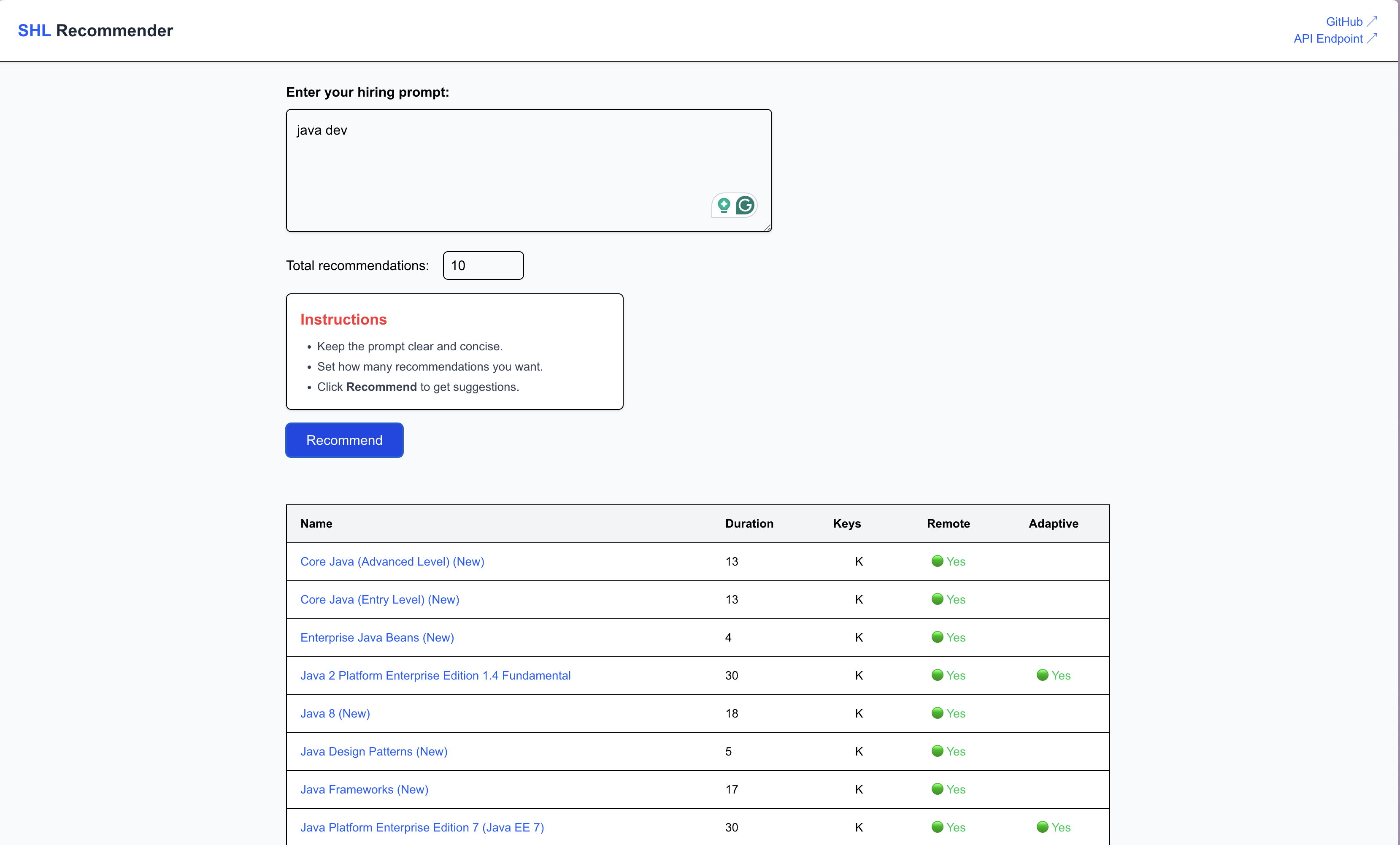
Task: Click the green Adaptive dot for Java EE 7
Action: pos(1043,827)
